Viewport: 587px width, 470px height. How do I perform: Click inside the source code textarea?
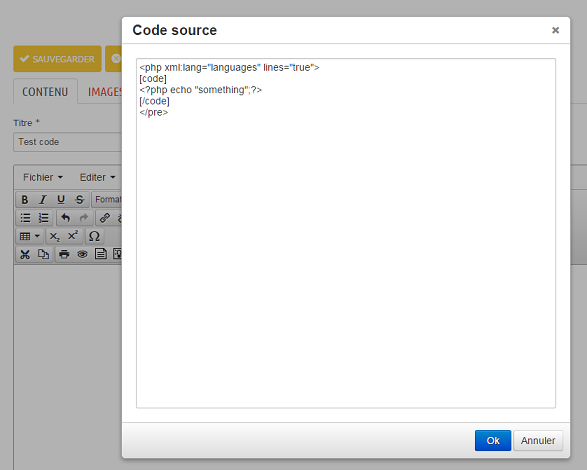click(x=346, y=233)
